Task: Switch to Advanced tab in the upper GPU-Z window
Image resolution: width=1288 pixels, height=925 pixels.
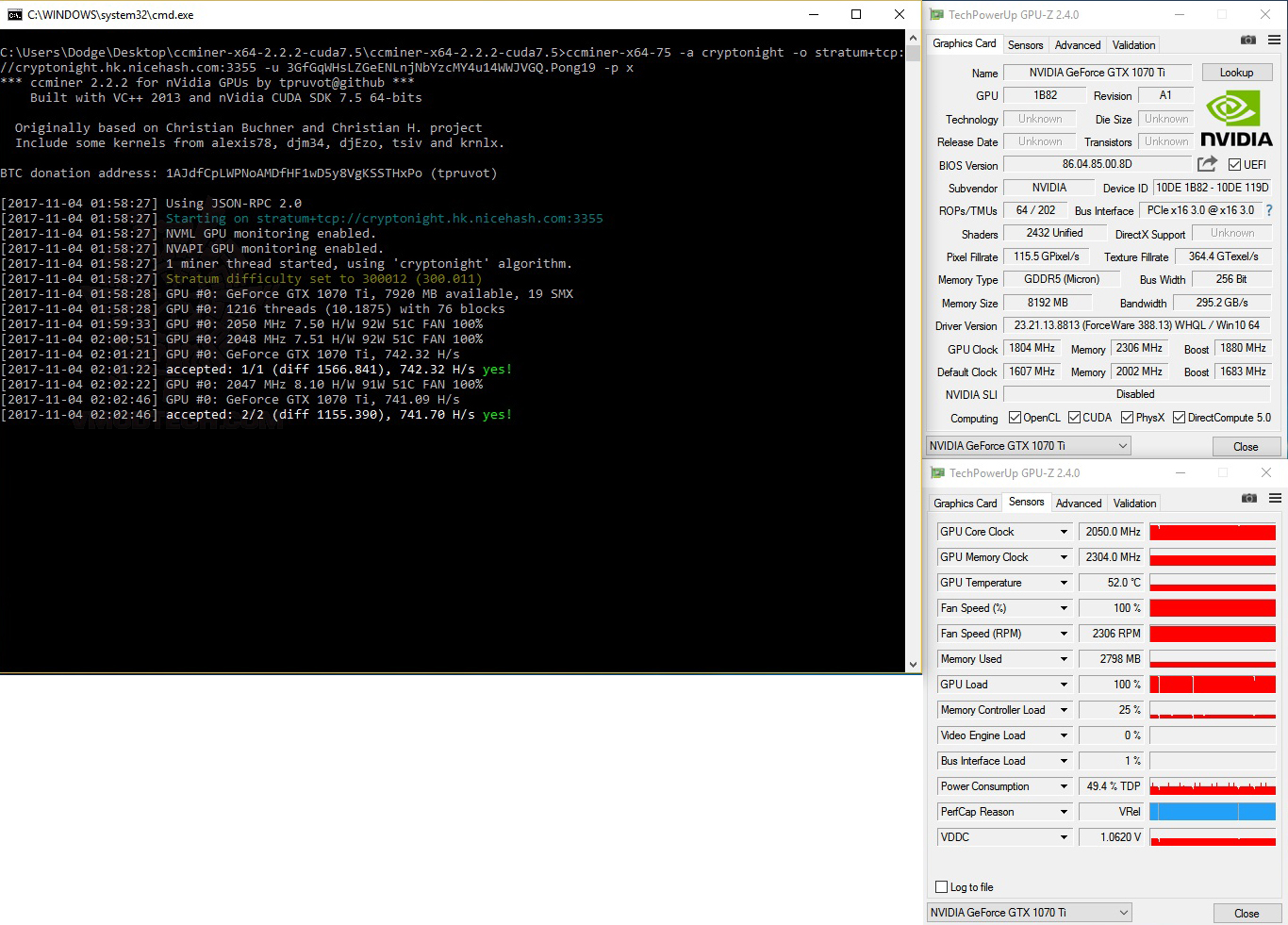Action: coord(1078,45)
